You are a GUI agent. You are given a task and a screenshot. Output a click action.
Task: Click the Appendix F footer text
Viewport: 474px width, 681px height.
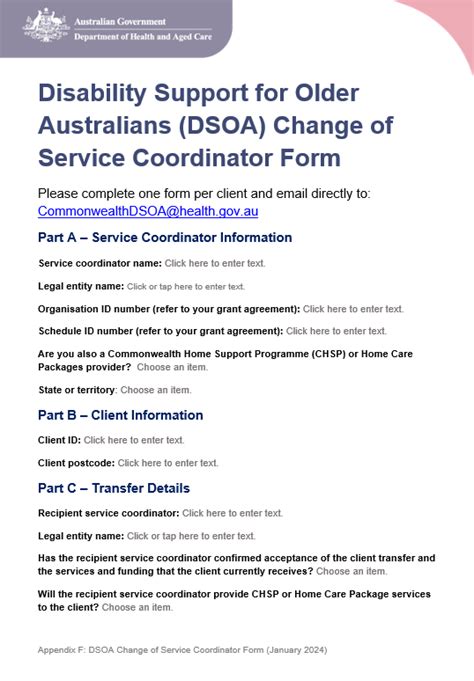tap(182, 650)
